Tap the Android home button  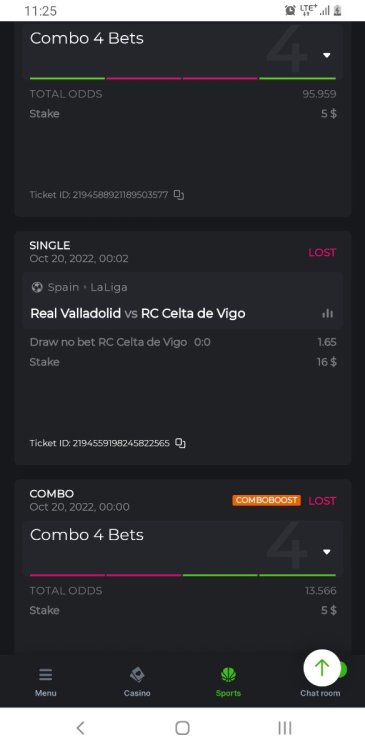click(x=182, y=728)
